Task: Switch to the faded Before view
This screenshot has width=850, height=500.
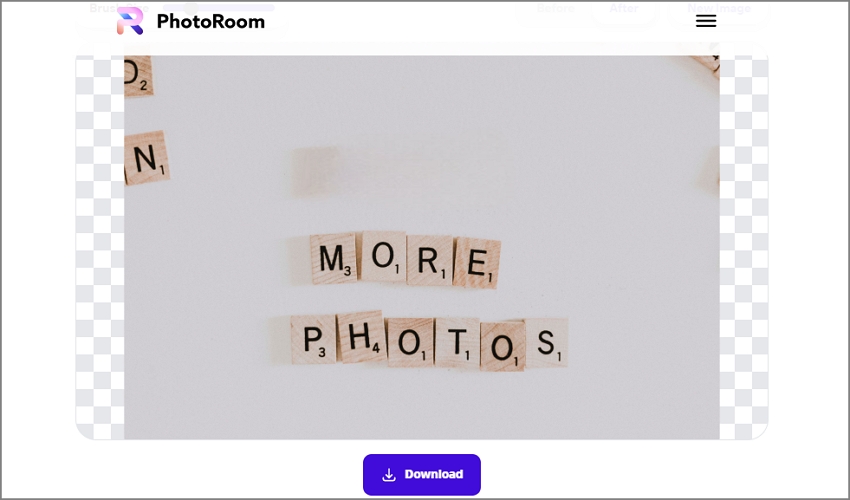Action: click(x=555, y=8)
